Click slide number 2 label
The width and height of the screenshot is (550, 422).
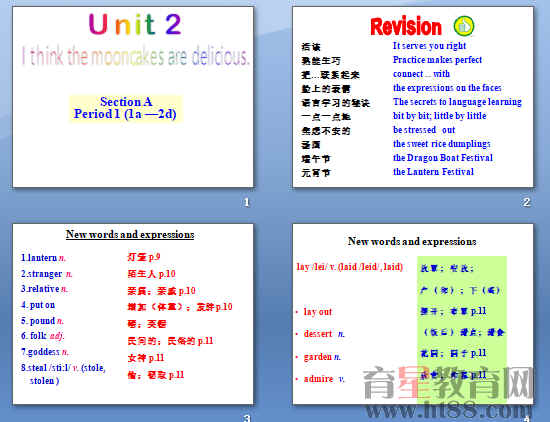[x=526, y=202]
